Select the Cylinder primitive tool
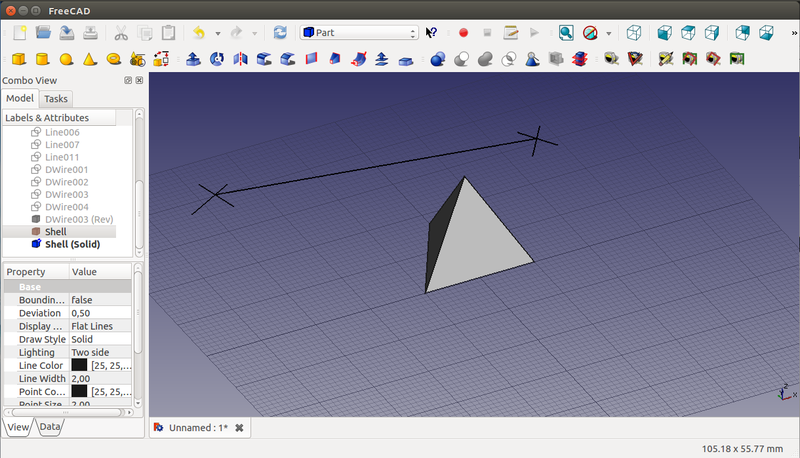Image resolution: width=800 pixels, height=458 pixels. 43,59
